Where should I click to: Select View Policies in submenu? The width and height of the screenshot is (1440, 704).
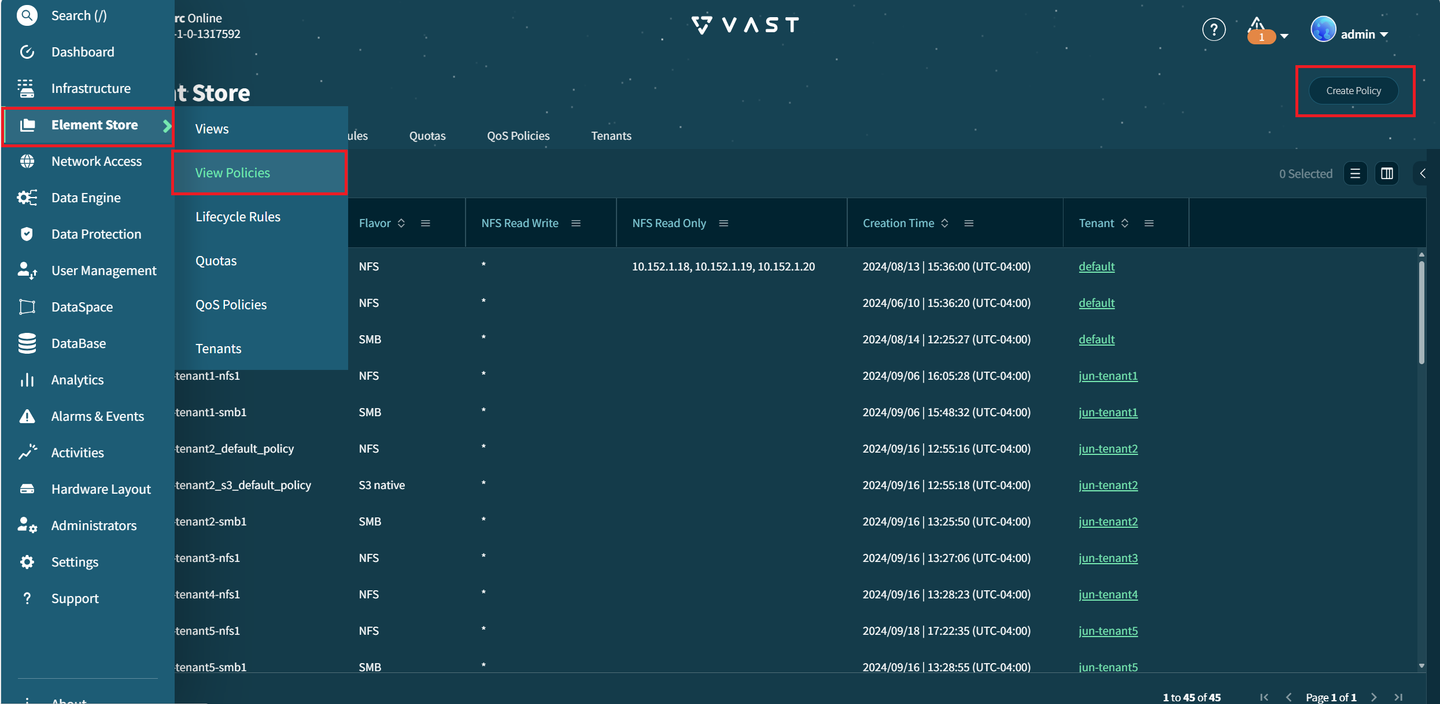coord(259,172)
